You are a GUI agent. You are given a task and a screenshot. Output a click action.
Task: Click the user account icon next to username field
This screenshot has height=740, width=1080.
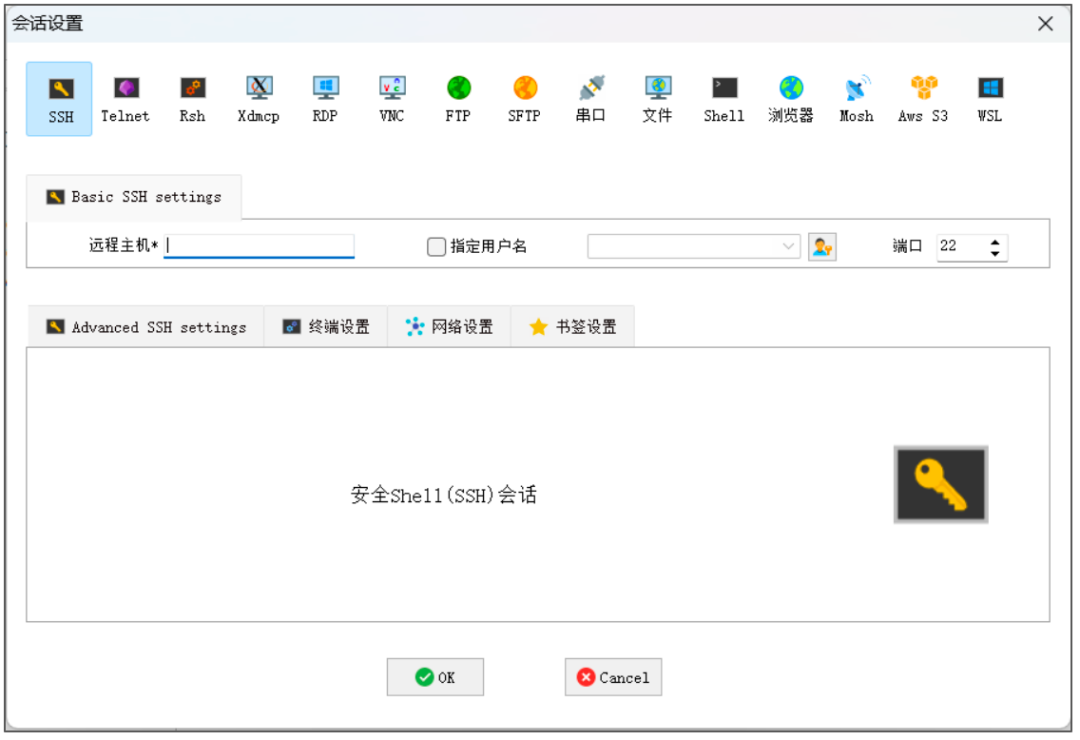(x=821, y=246)
